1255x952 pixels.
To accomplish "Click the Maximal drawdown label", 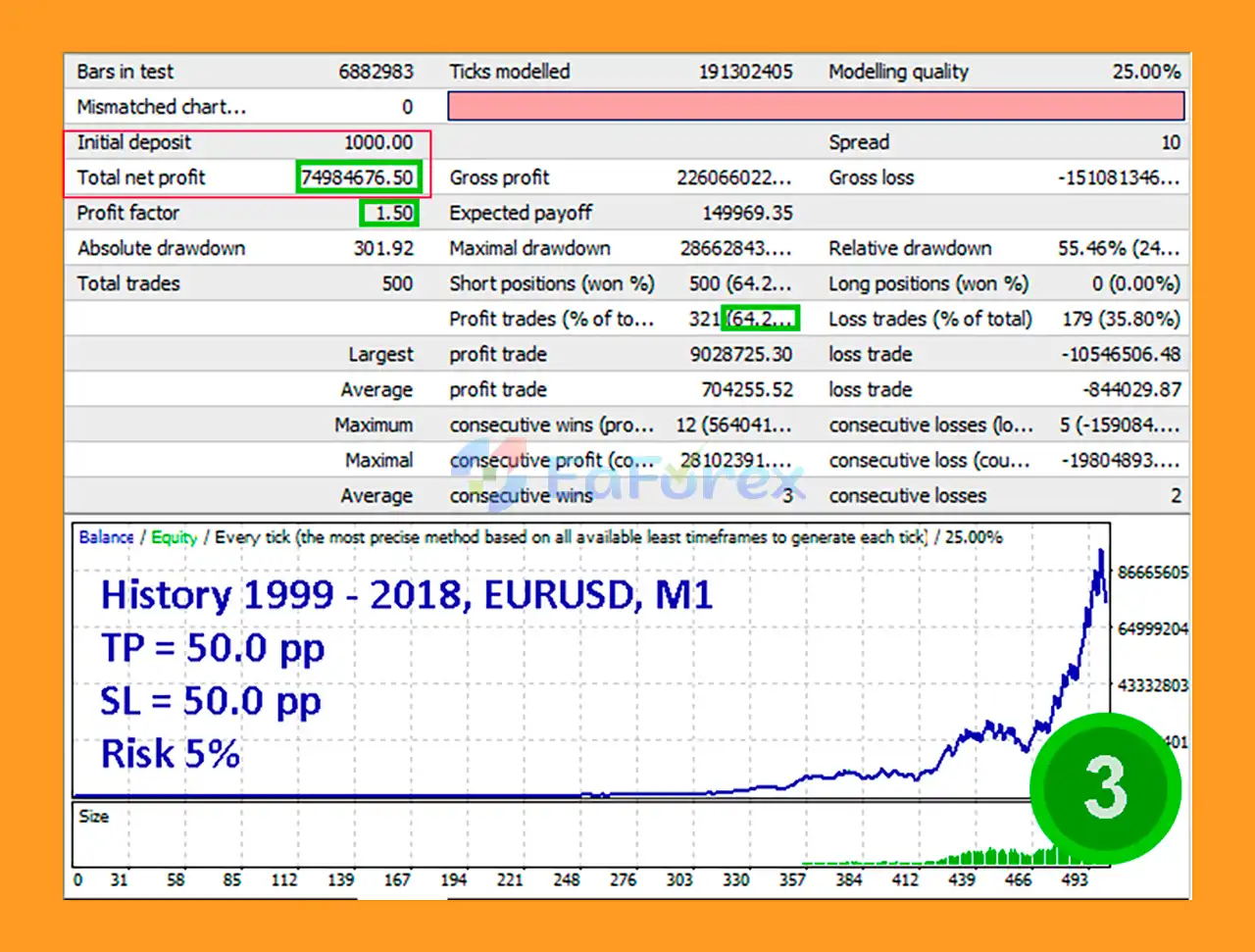I will pos(529,248).
